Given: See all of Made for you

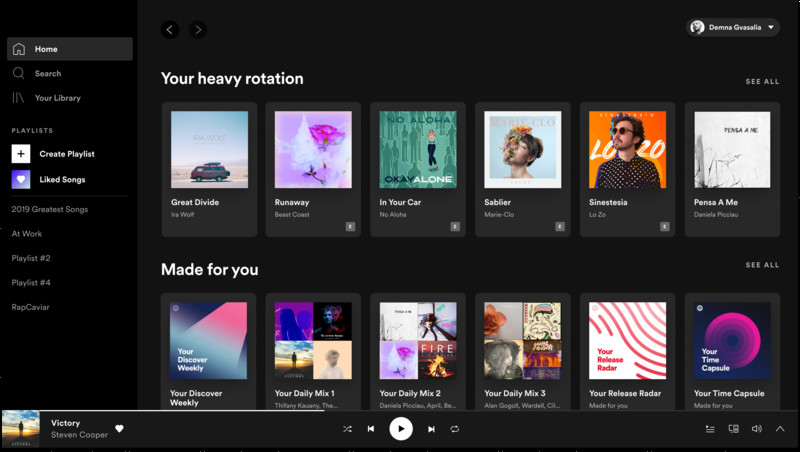Looking at the screenshot, I should pyautogui.click(x=762, y=265).
